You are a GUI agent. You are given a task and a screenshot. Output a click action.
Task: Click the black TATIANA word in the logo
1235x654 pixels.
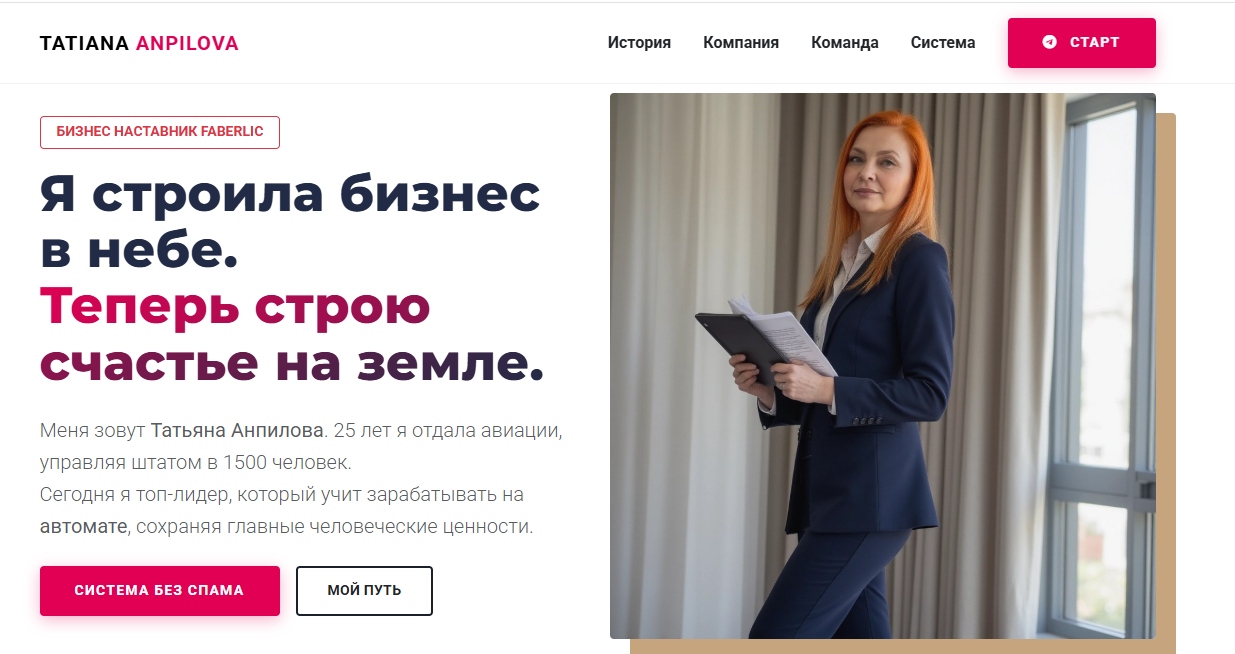(x=85, y=43)
